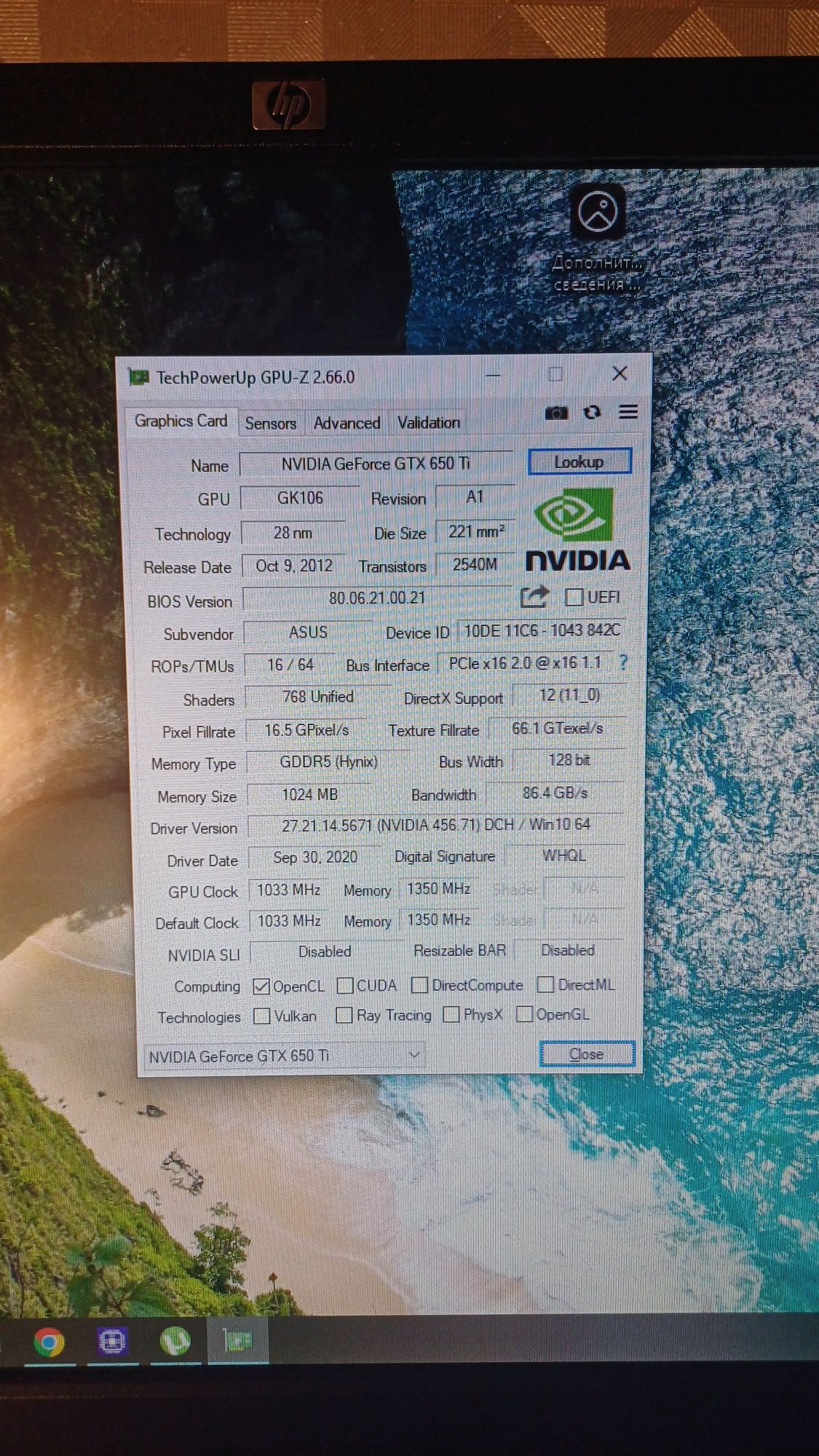Click the Driver Version value 27.21.14.5671
Screen dimensions: 819x1456
pos(436,825)
